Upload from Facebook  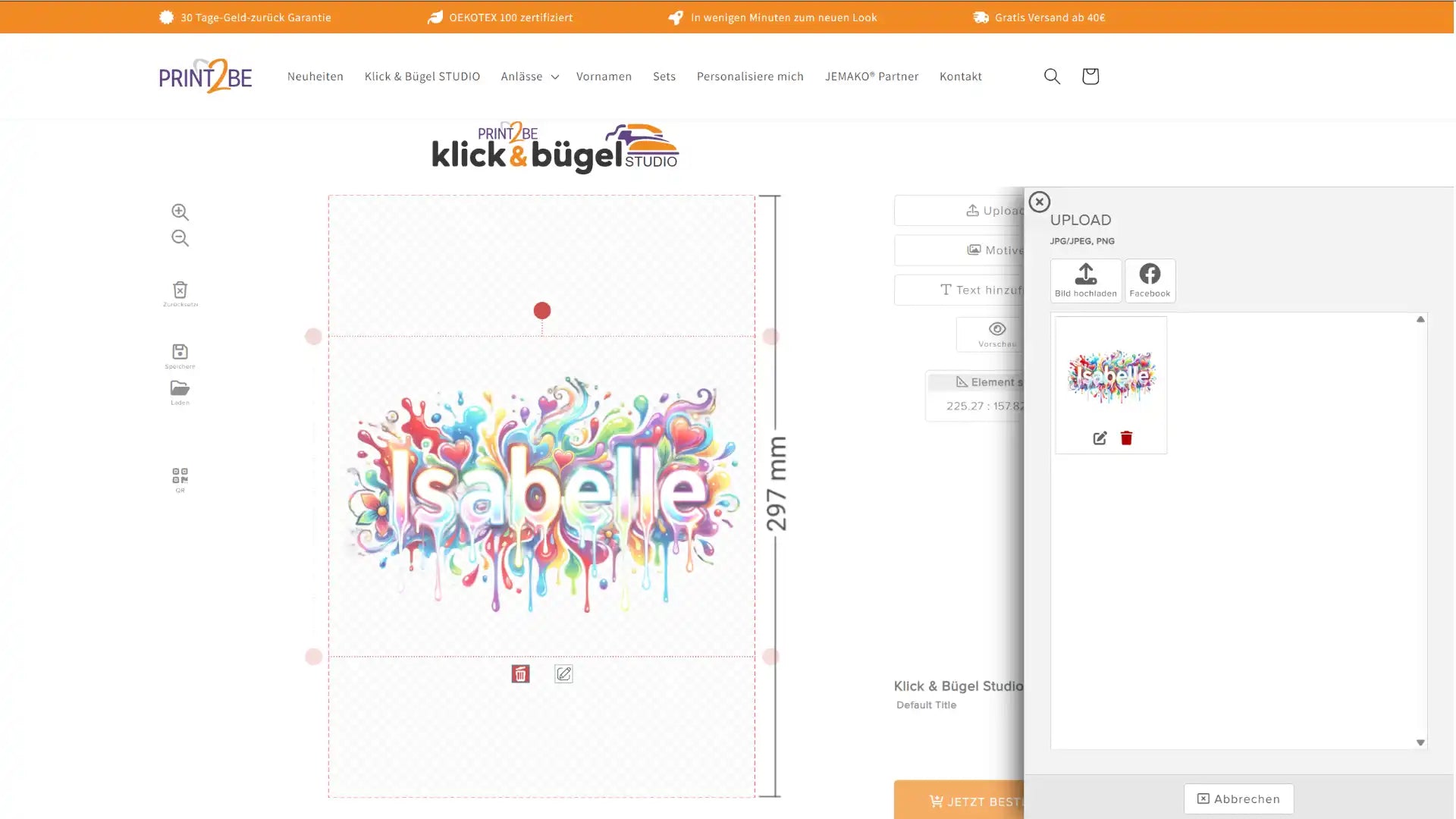coord(1150,281)
